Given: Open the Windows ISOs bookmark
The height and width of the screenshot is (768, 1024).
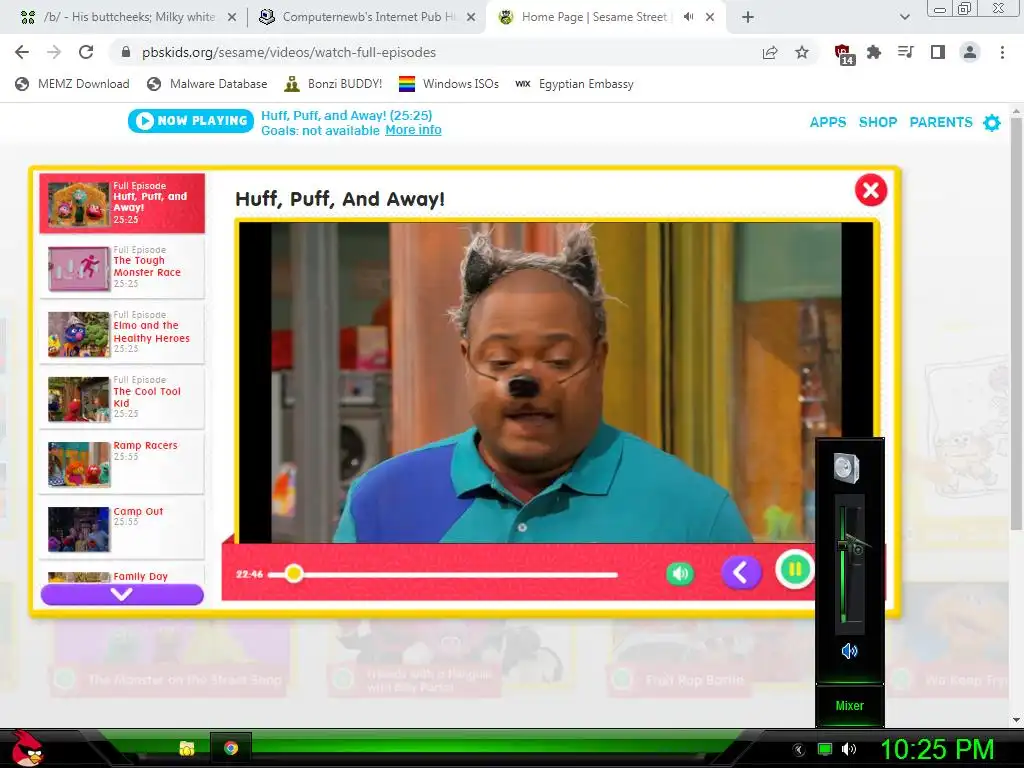Looking at the screenshot, I should [449, 84].
